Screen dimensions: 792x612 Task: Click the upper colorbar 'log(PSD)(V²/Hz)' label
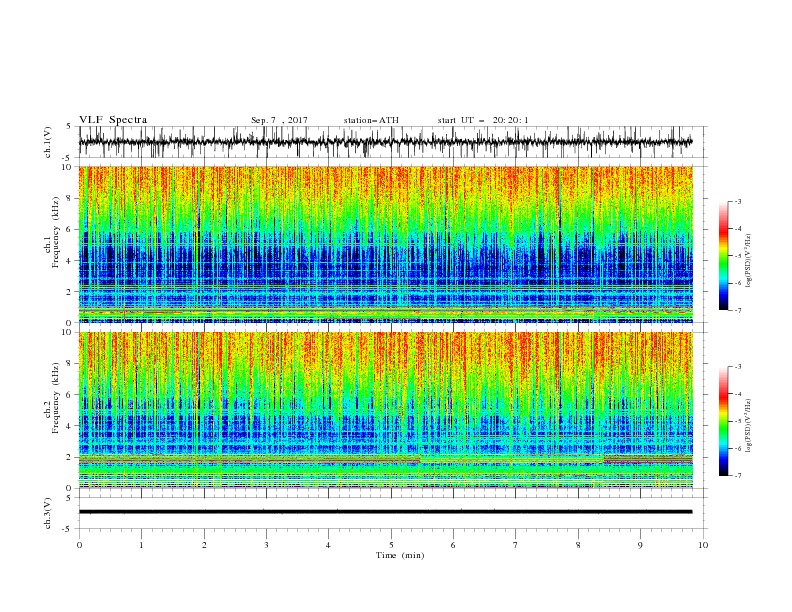click(749, 261)
